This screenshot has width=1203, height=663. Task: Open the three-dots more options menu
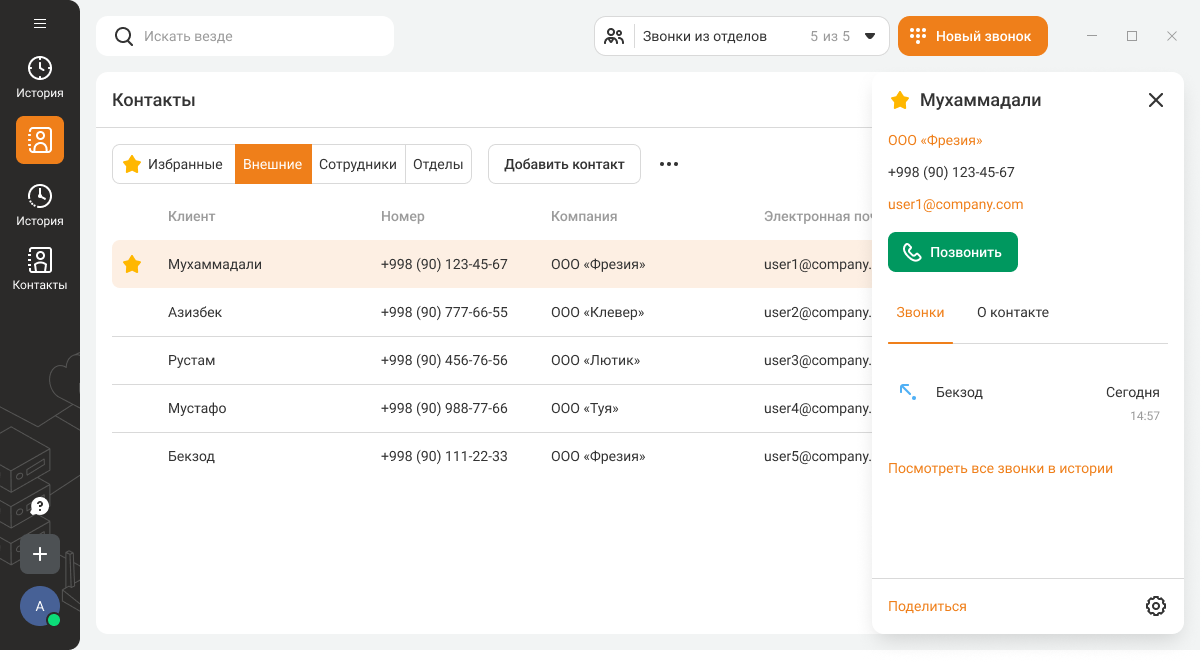[x=669, y=164]
